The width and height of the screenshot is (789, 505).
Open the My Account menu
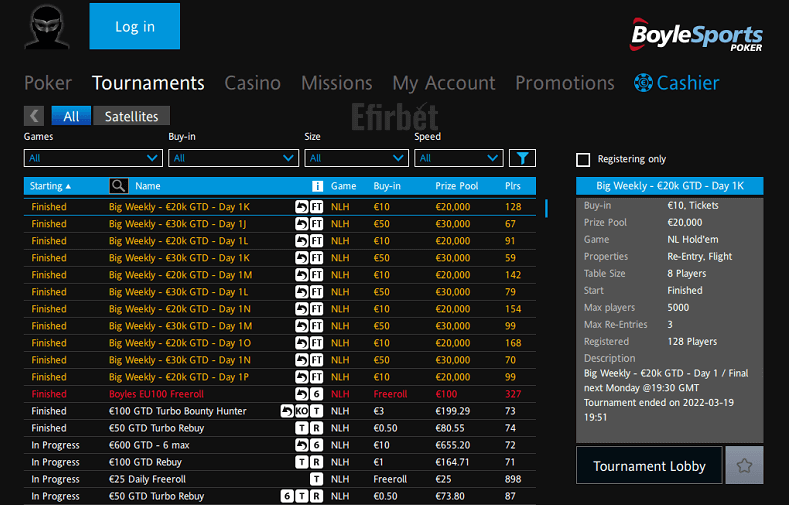(444, 83)
